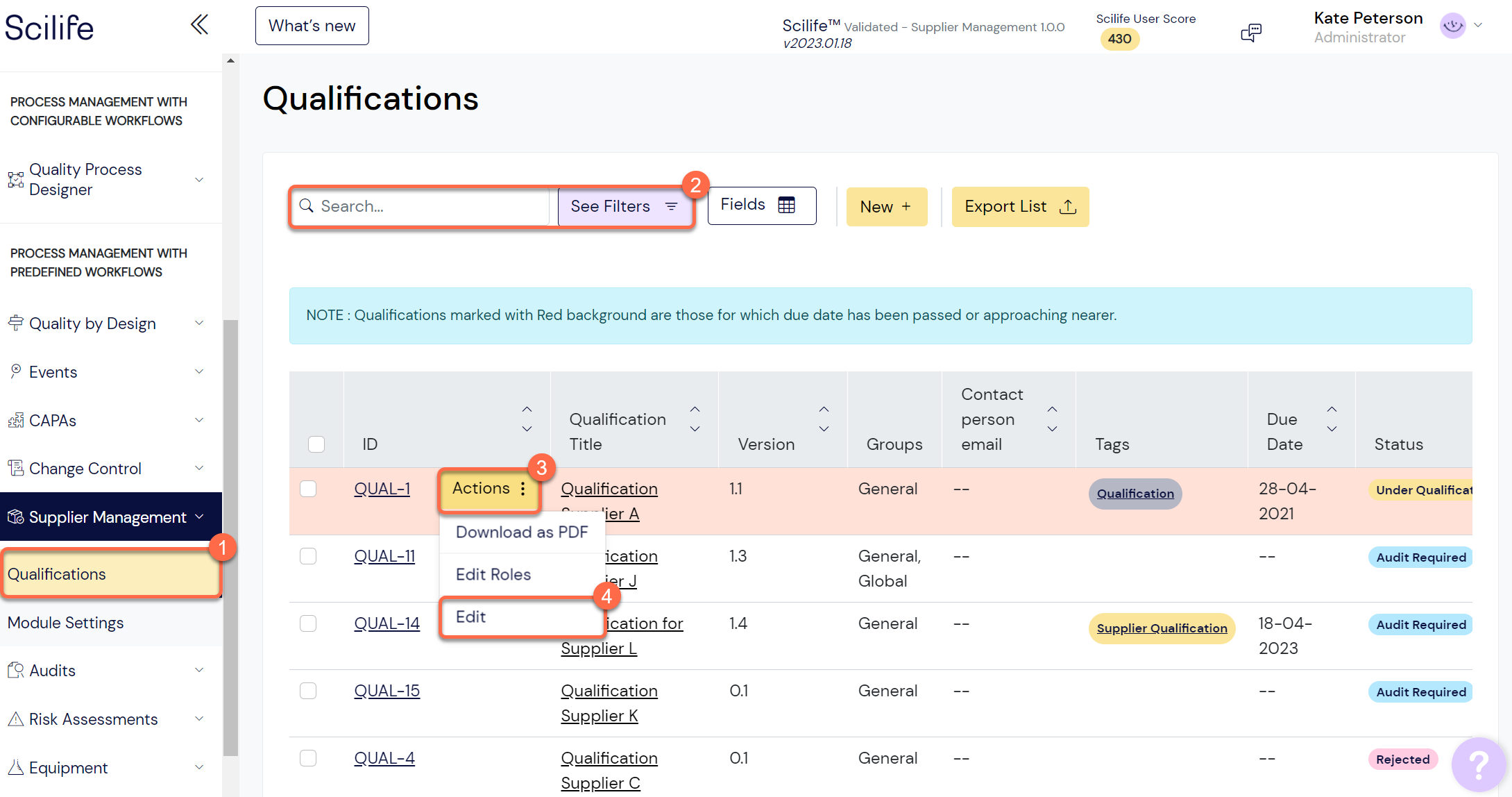
Task: Check the box for row QUAL-11
Action: click(x=308, y=556)
